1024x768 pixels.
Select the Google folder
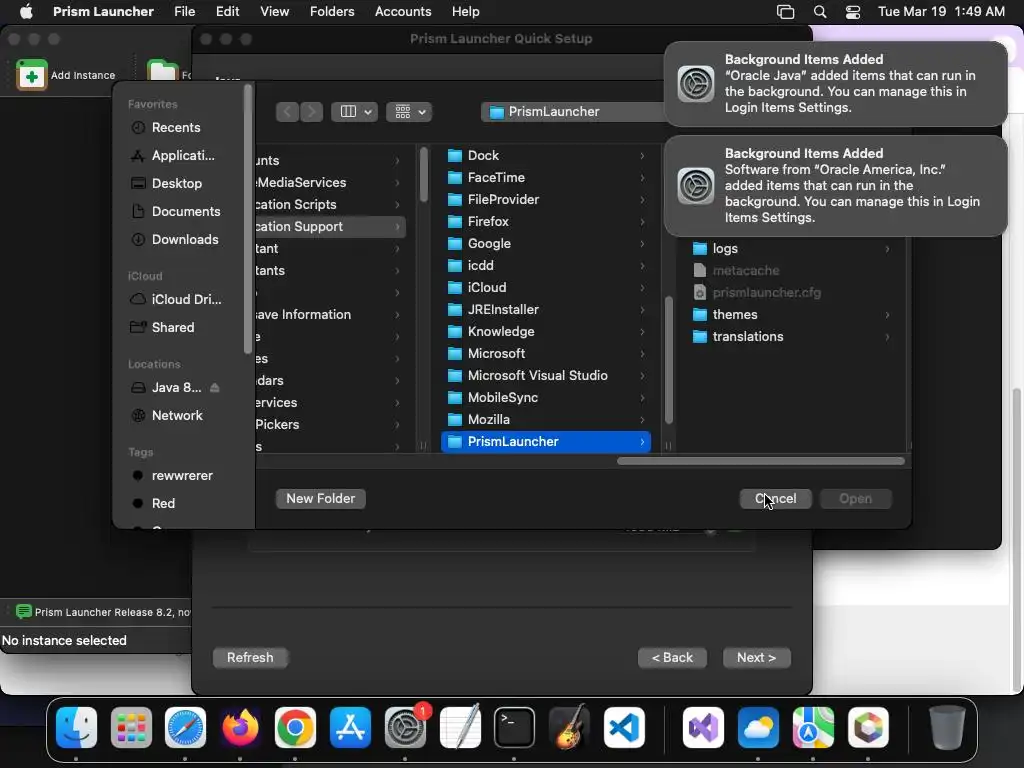click(546, 244)
